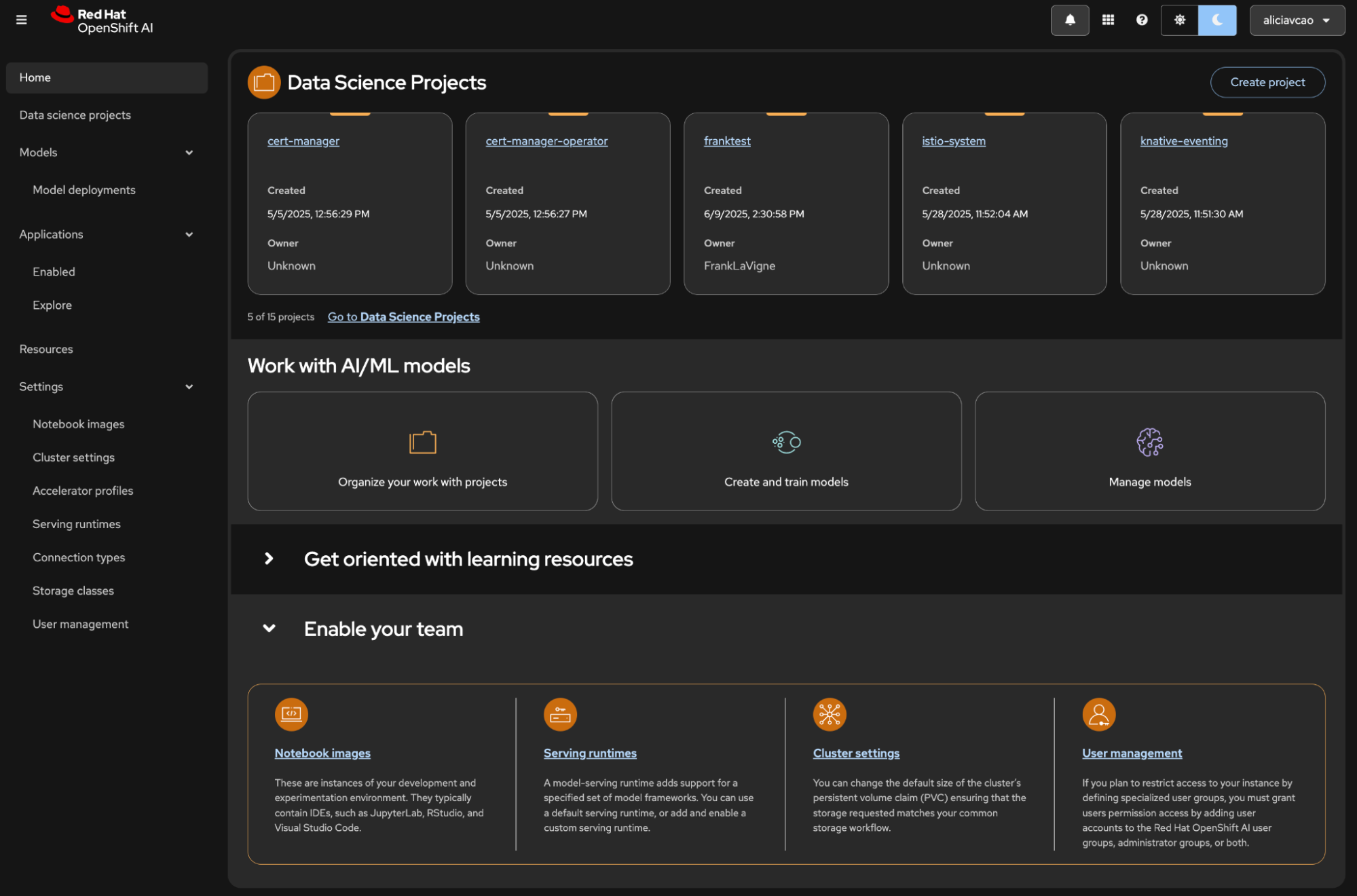Click the hamburger navigation menu icon
This screenshot has height=896, width=1357.
(x=21, y=20)
